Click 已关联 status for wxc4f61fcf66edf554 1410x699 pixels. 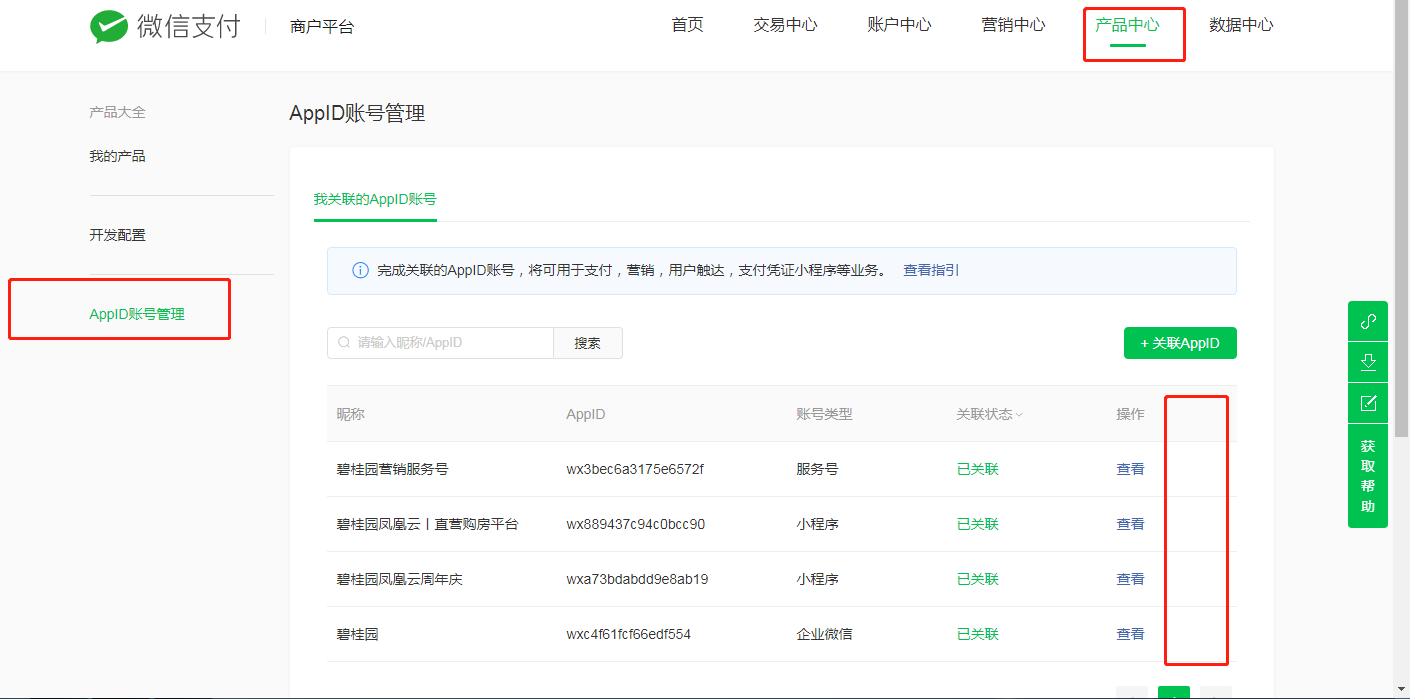click(x=977, y=634)
